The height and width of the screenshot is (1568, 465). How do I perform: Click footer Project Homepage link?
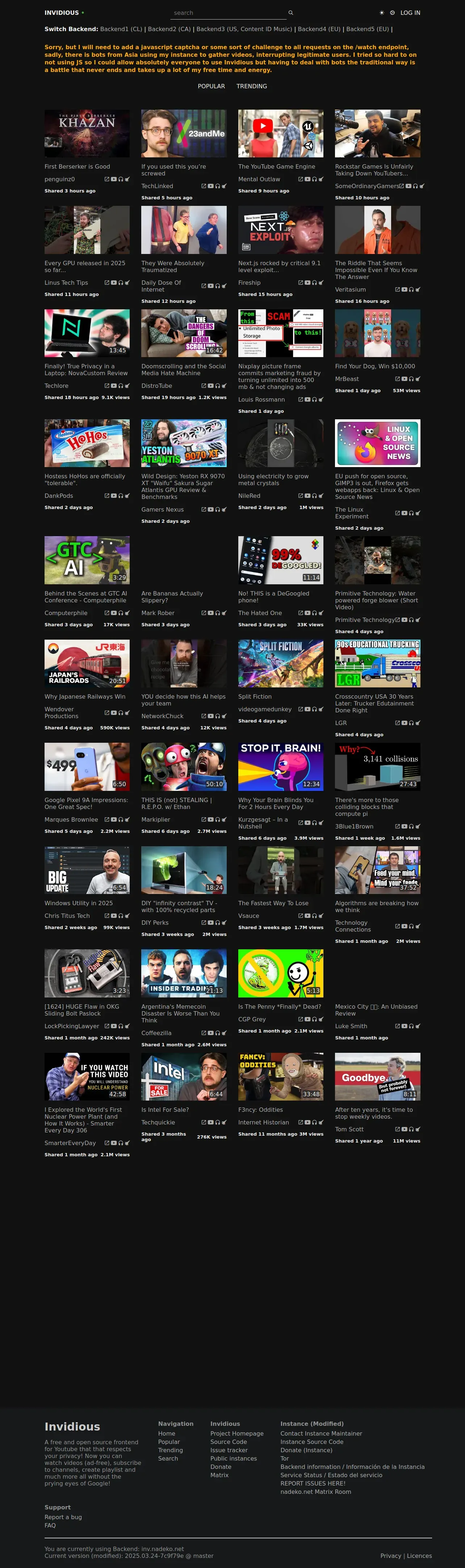(x=237, y=1433)
